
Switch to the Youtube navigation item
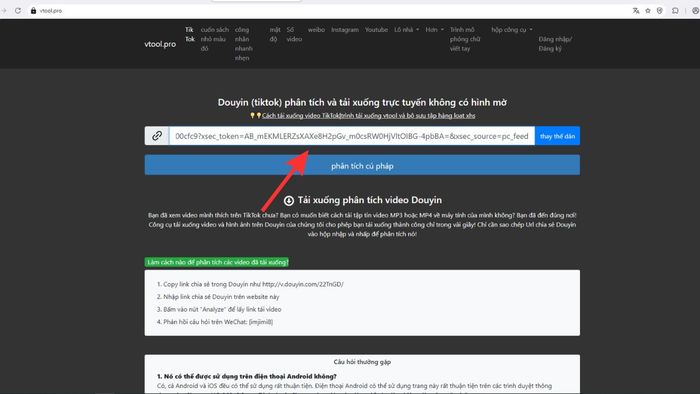tap(376, 30)
